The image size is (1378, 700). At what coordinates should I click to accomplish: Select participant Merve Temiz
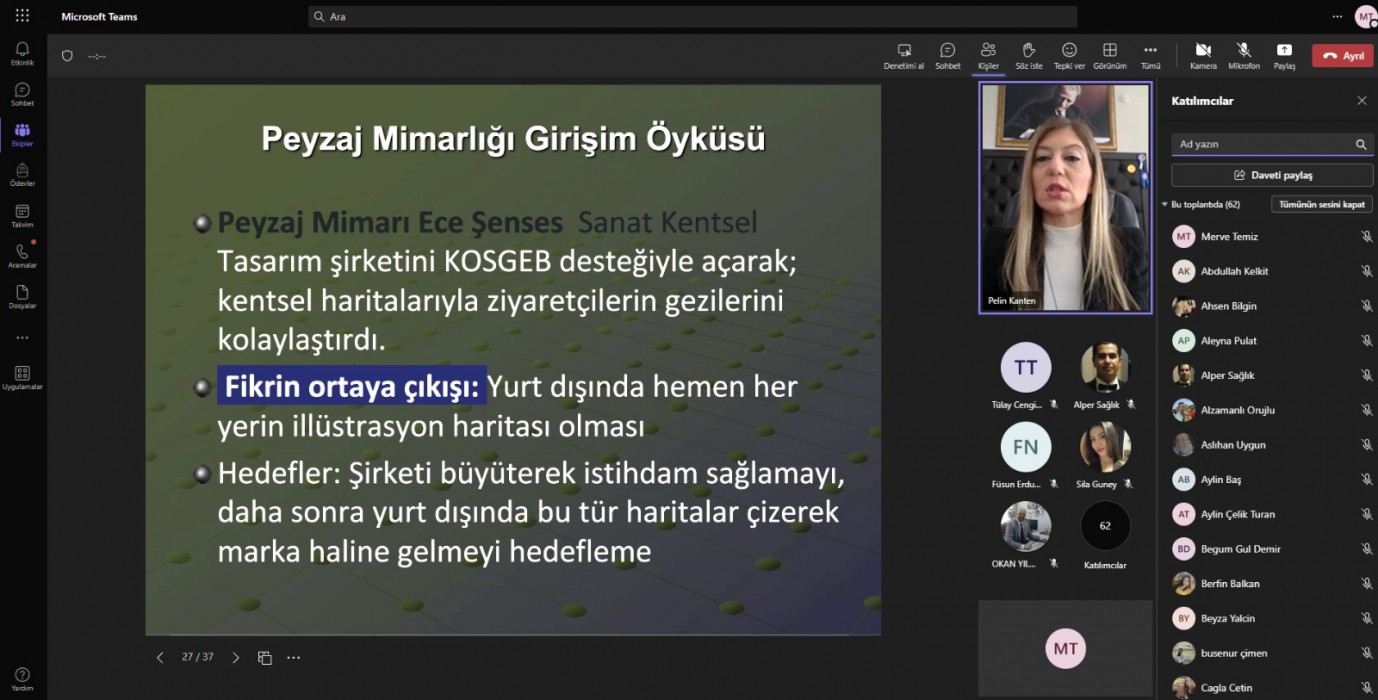(1272, 237)
